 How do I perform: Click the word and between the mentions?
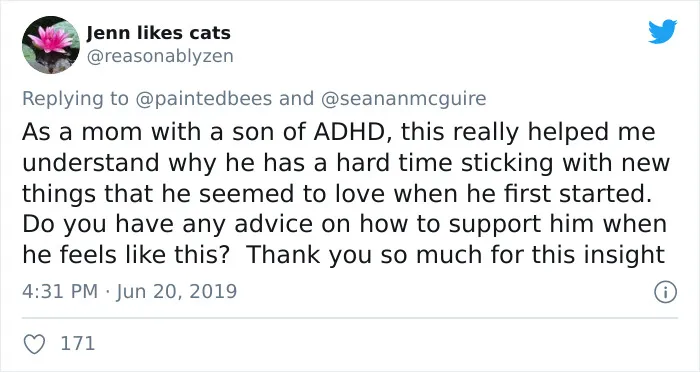[x=296, y=98]
